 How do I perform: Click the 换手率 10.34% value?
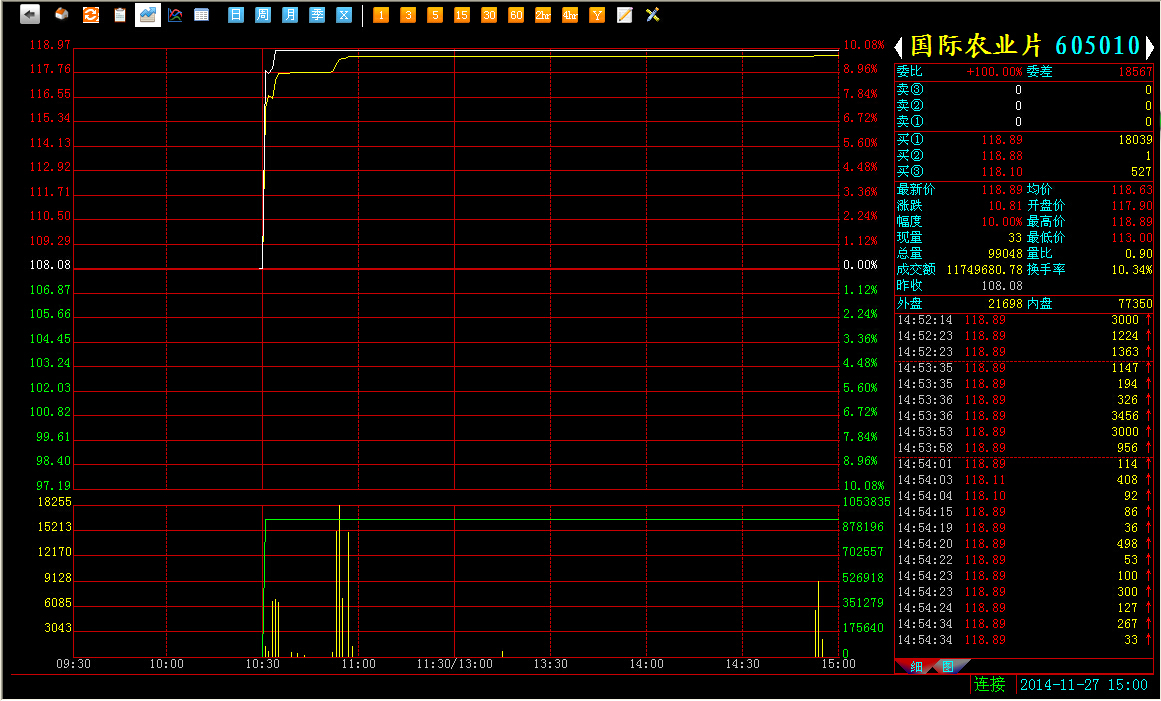click(x=1132, y=269)
